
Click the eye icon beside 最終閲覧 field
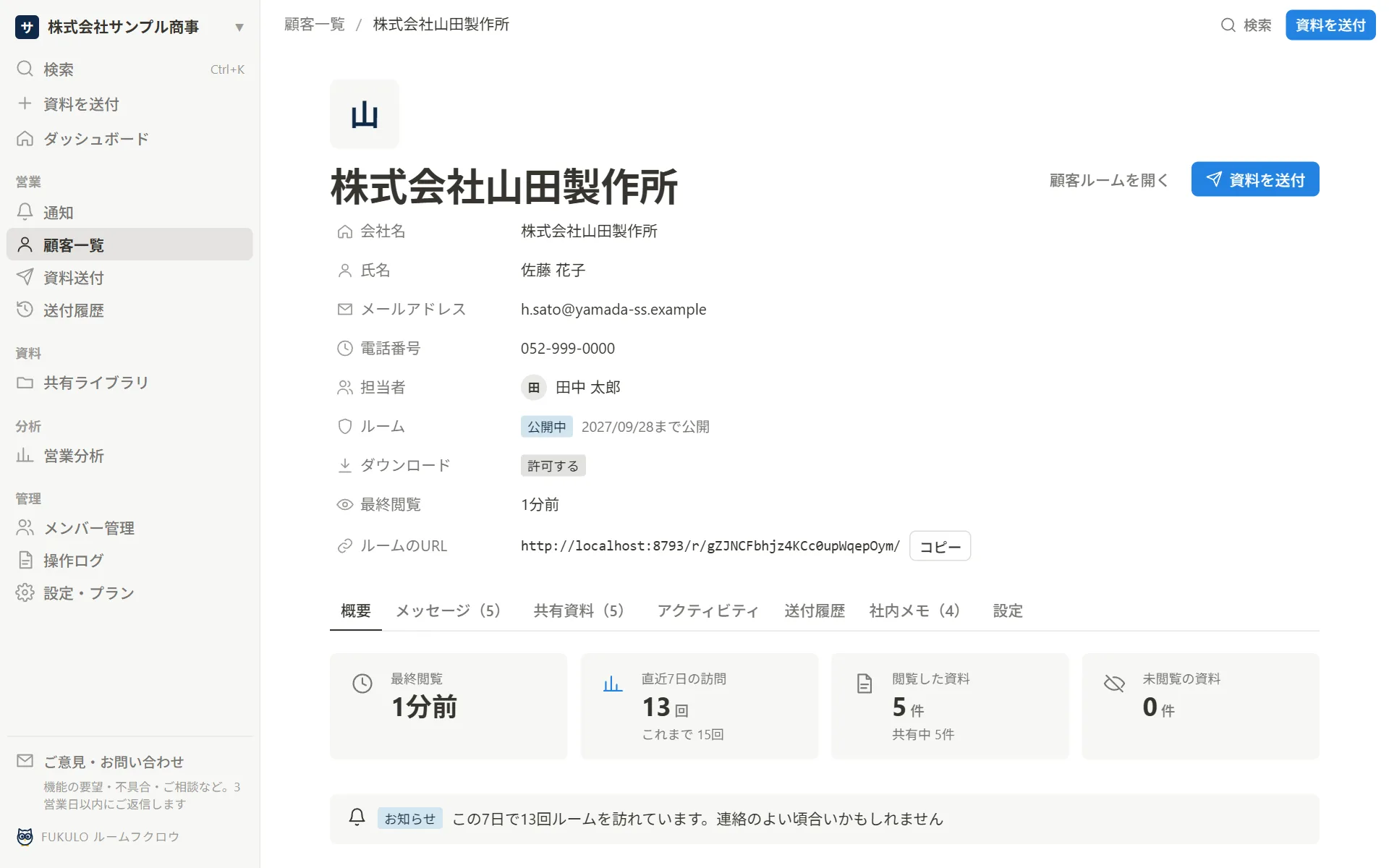(345, 505)
